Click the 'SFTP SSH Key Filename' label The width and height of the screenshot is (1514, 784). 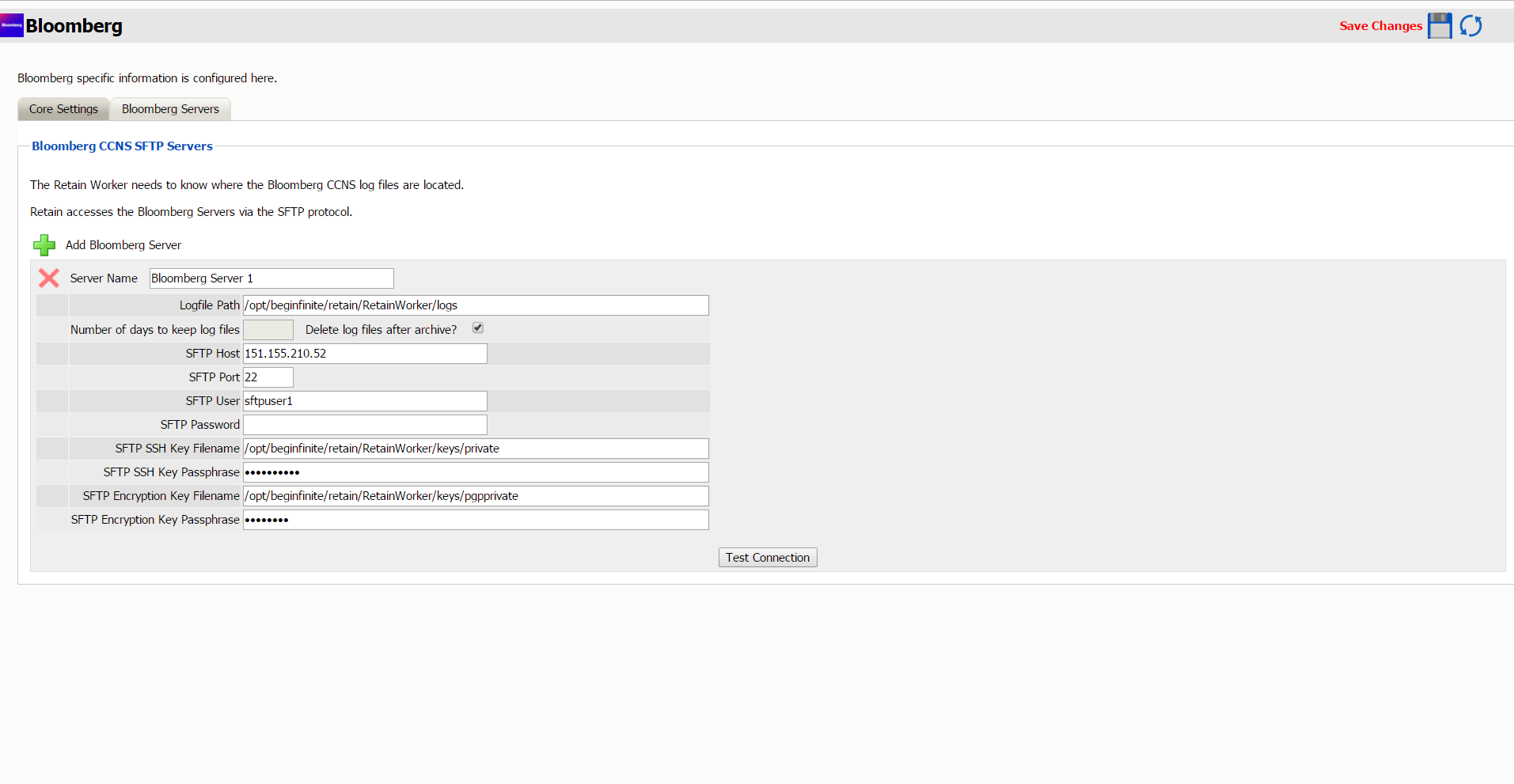(177, 449)
